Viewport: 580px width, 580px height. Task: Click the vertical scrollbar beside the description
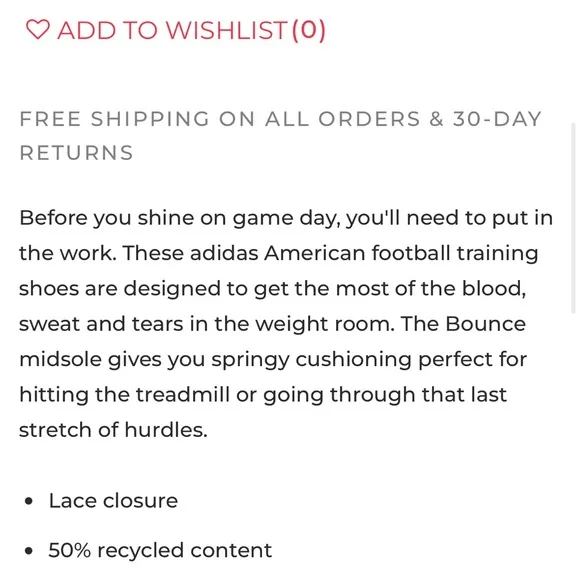(x=573, y=218)
